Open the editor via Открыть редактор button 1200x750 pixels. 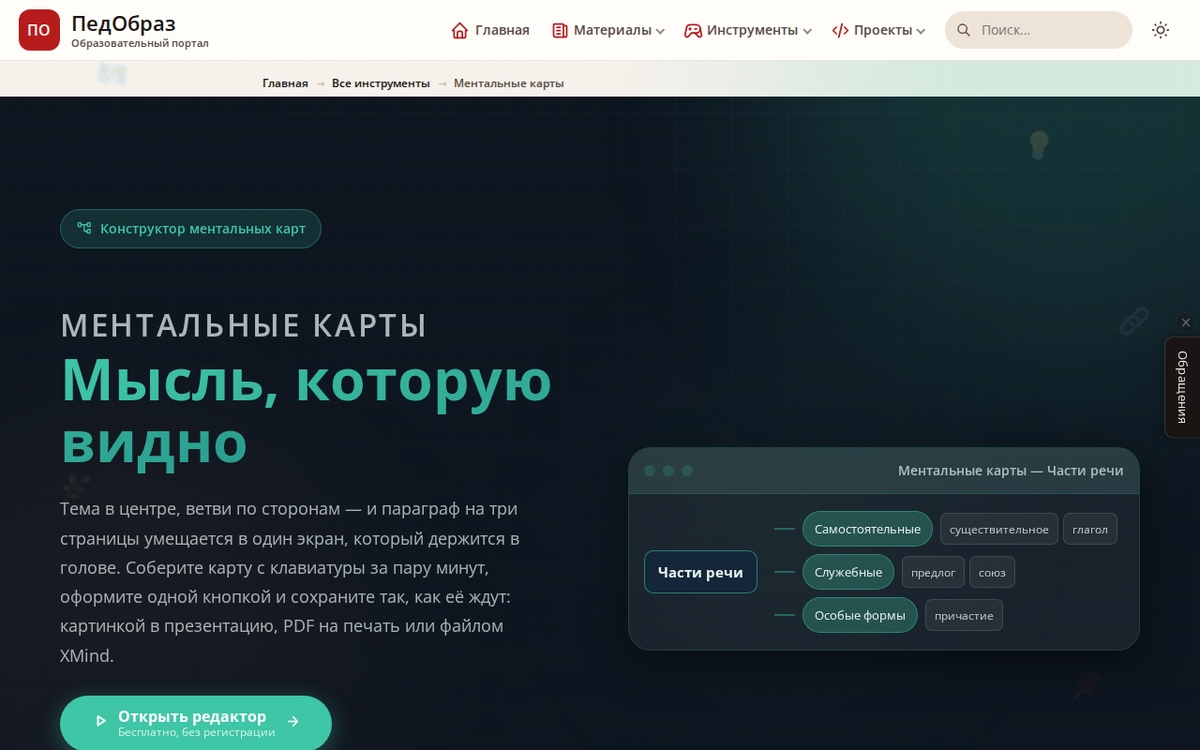(x=196, y=723)
